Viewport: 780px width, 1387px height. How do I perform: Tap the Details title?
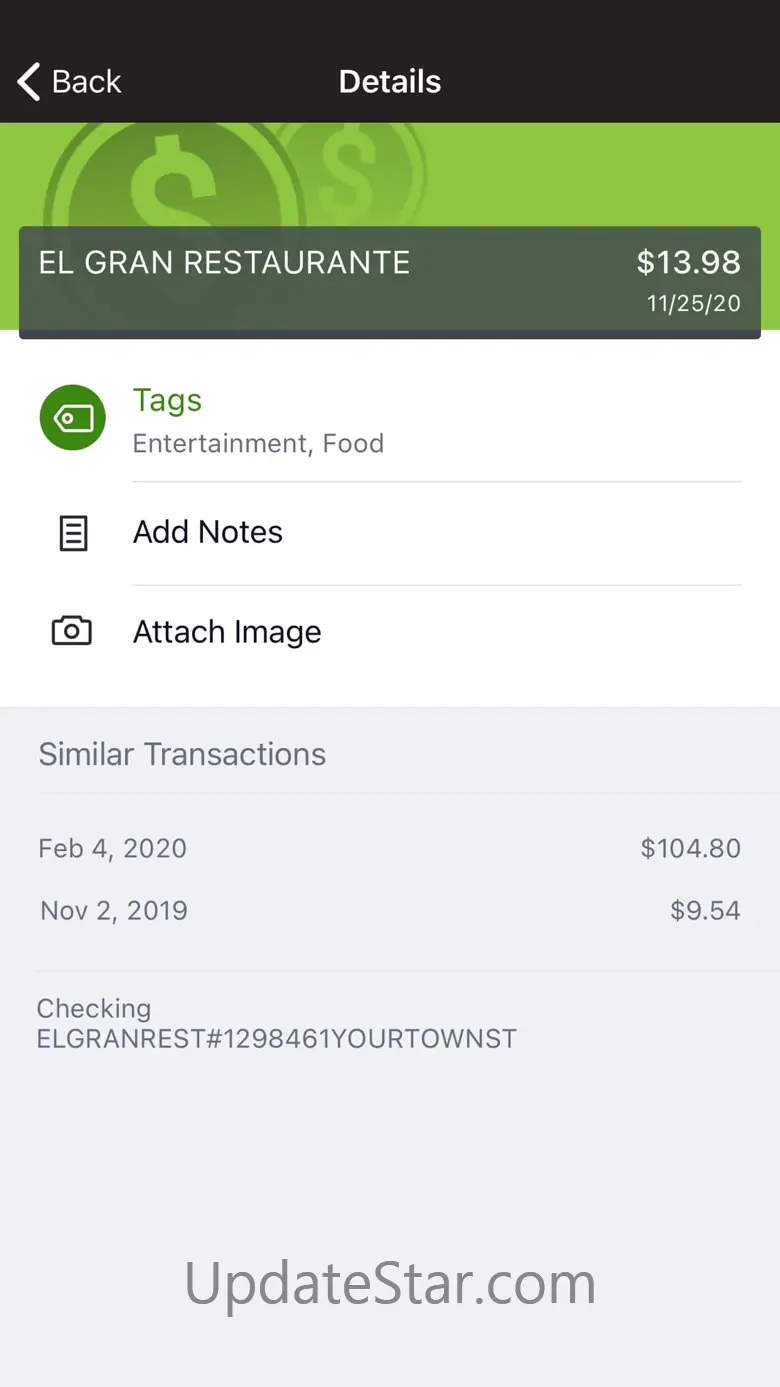click(x=390, y=82)
